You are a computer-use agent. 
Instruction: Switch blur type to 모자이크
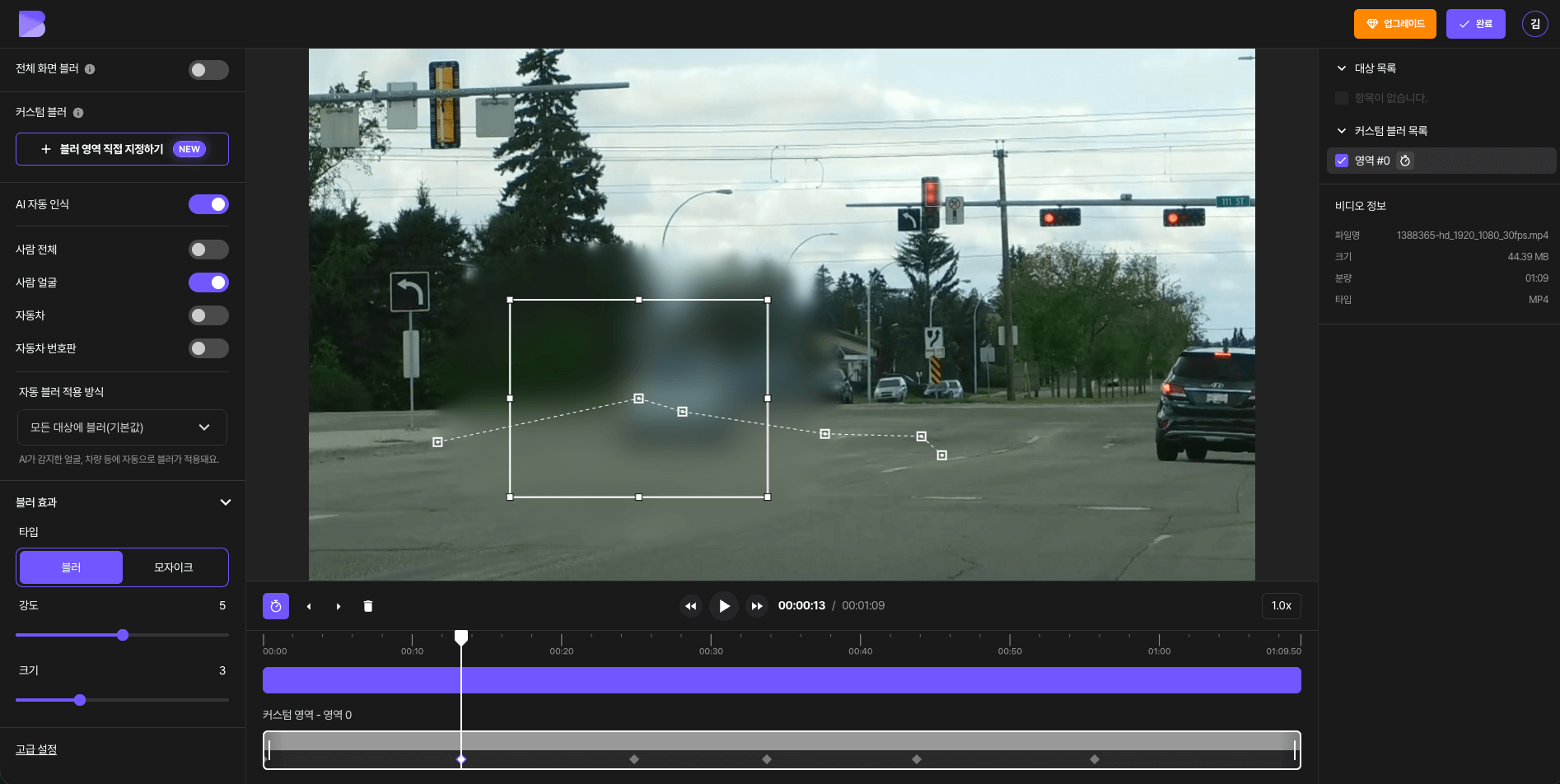tap(173, 567)
